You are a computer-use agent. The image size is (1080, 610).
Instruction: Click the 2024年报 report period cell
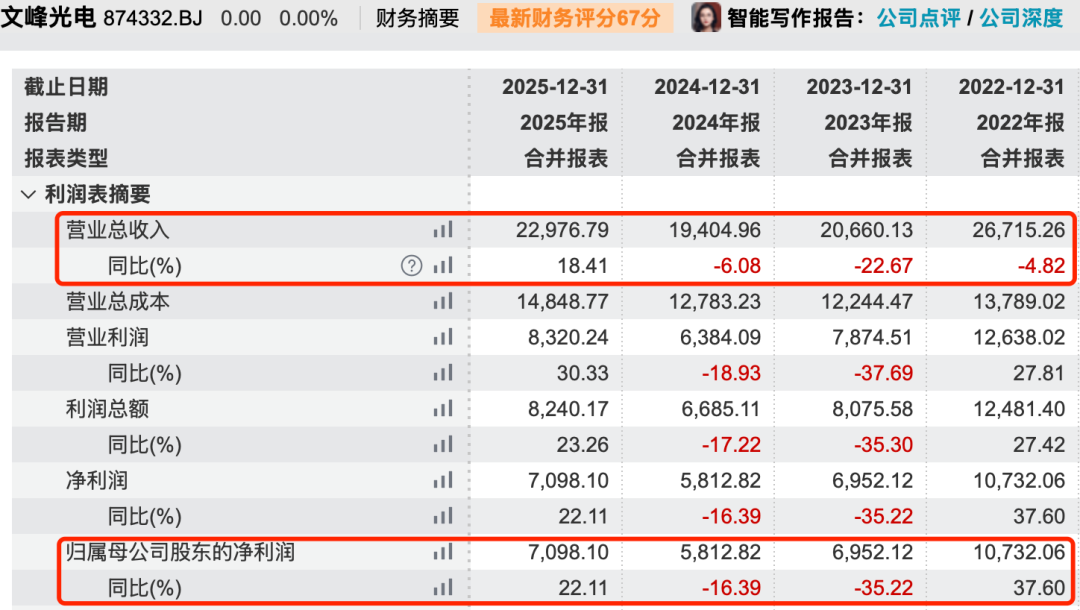pos(716,123)
